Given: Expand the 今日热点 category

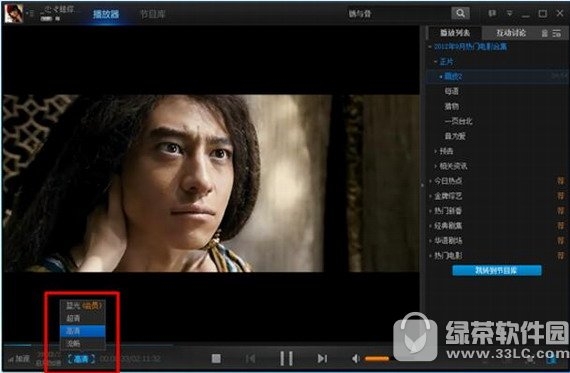Looking at the screenshot, I should pos(448,181).
